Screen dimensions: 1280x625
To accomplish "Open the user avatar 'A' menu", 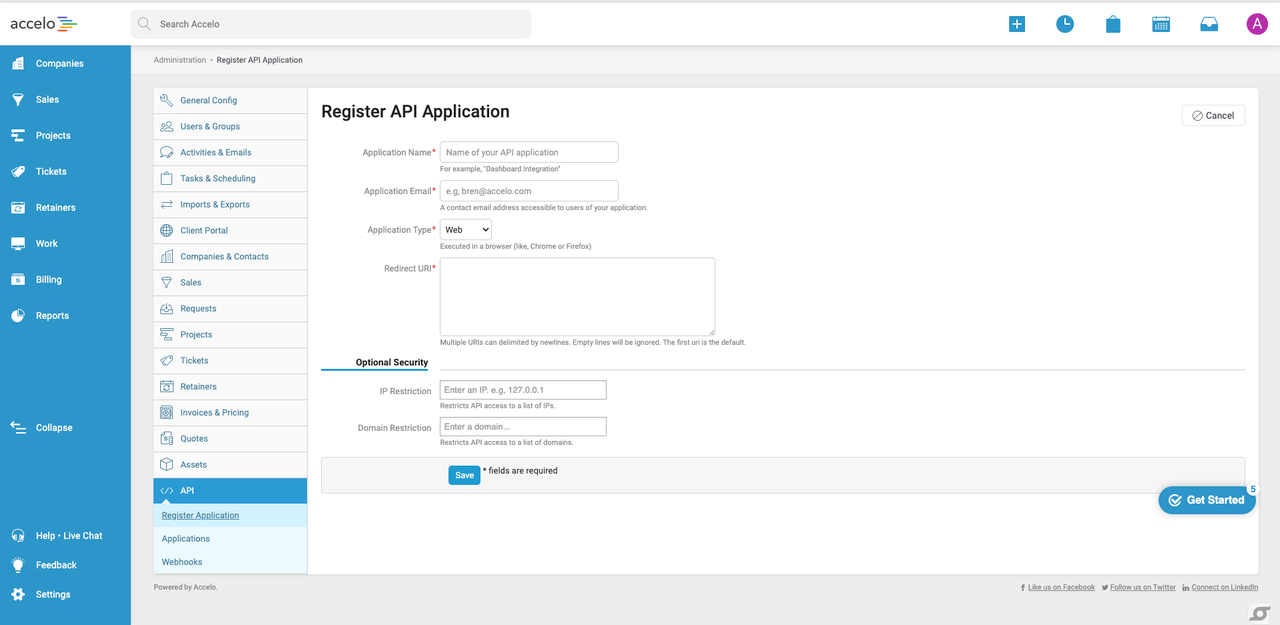I will (x=1257, y=24).
